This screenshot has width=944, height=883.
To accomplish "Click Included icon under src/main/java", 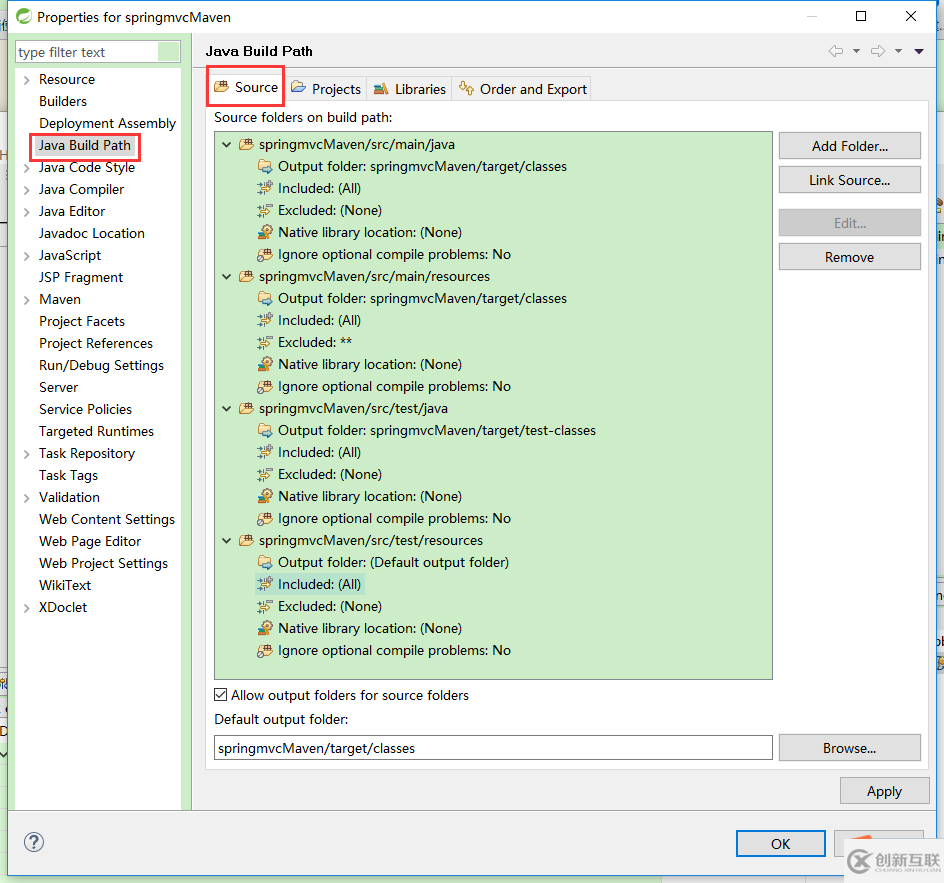I will [265, 188].
